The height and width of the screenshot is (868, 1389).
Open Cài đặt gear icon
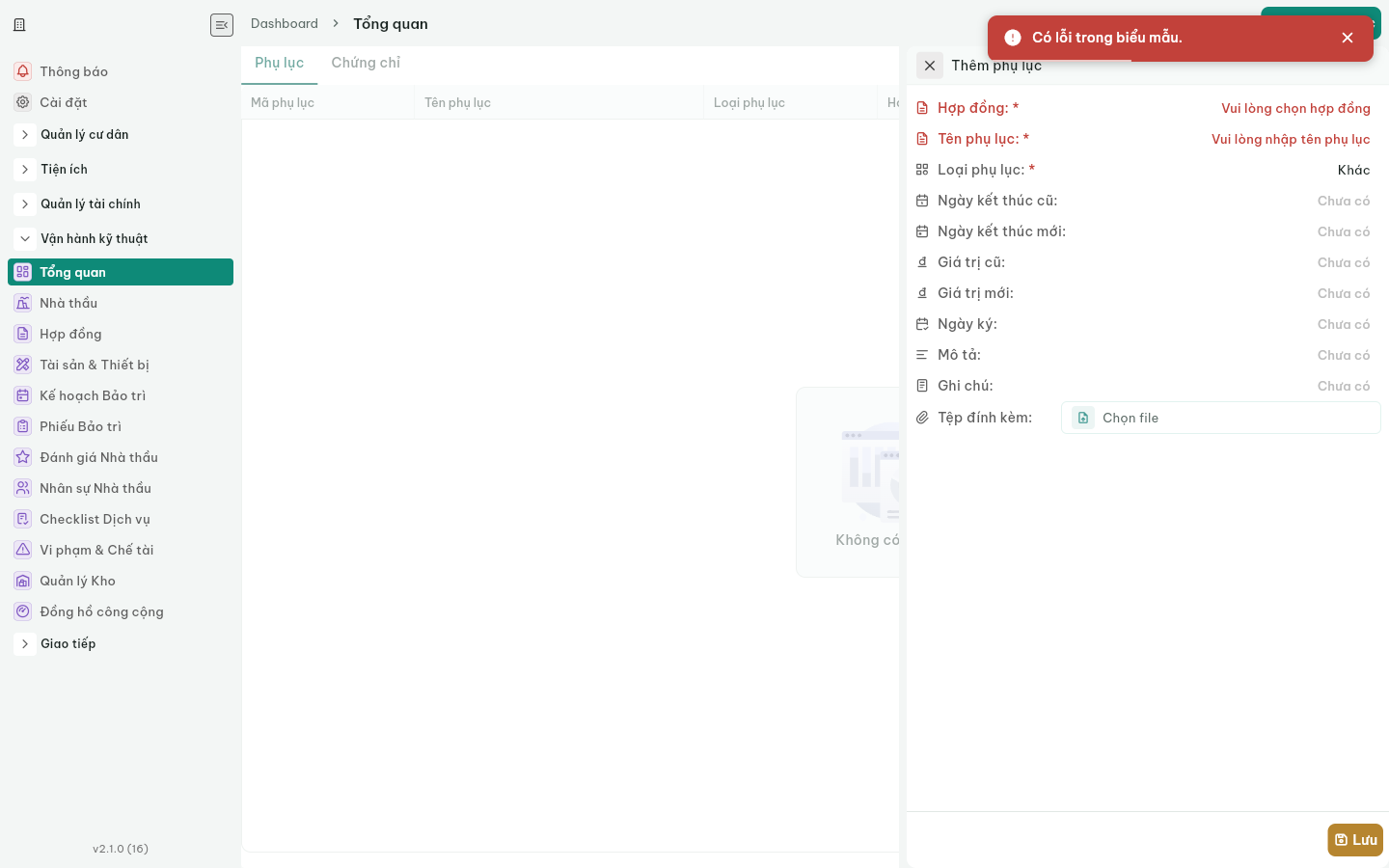[23, 102]
